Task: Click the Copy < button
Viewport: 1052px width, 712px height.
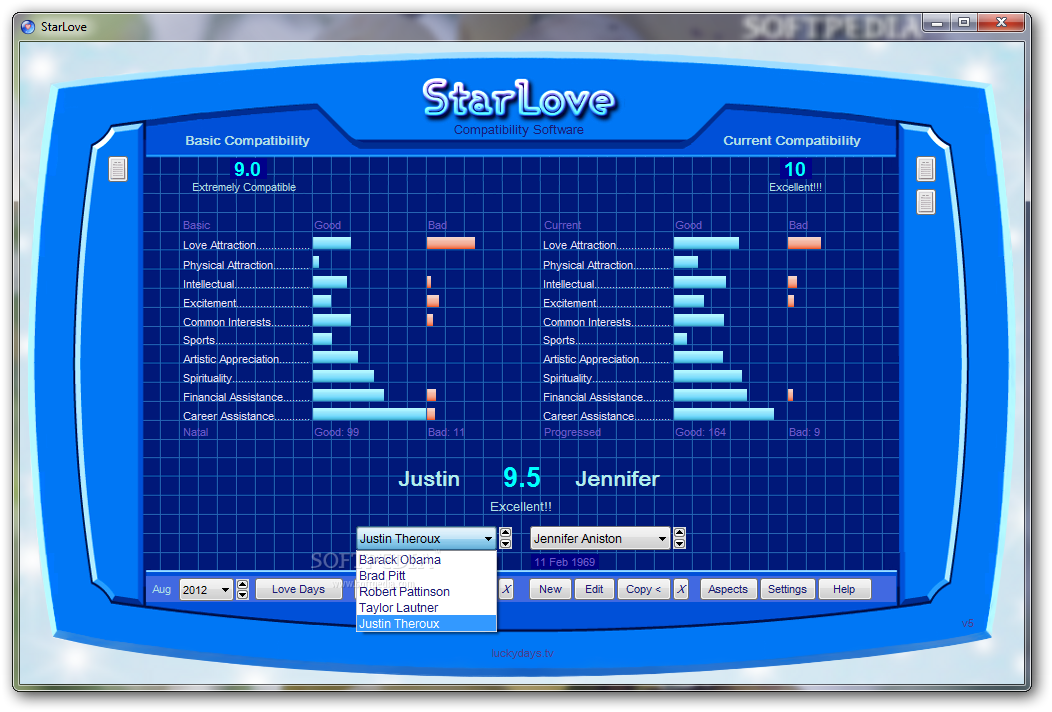Action: point(643,589)
